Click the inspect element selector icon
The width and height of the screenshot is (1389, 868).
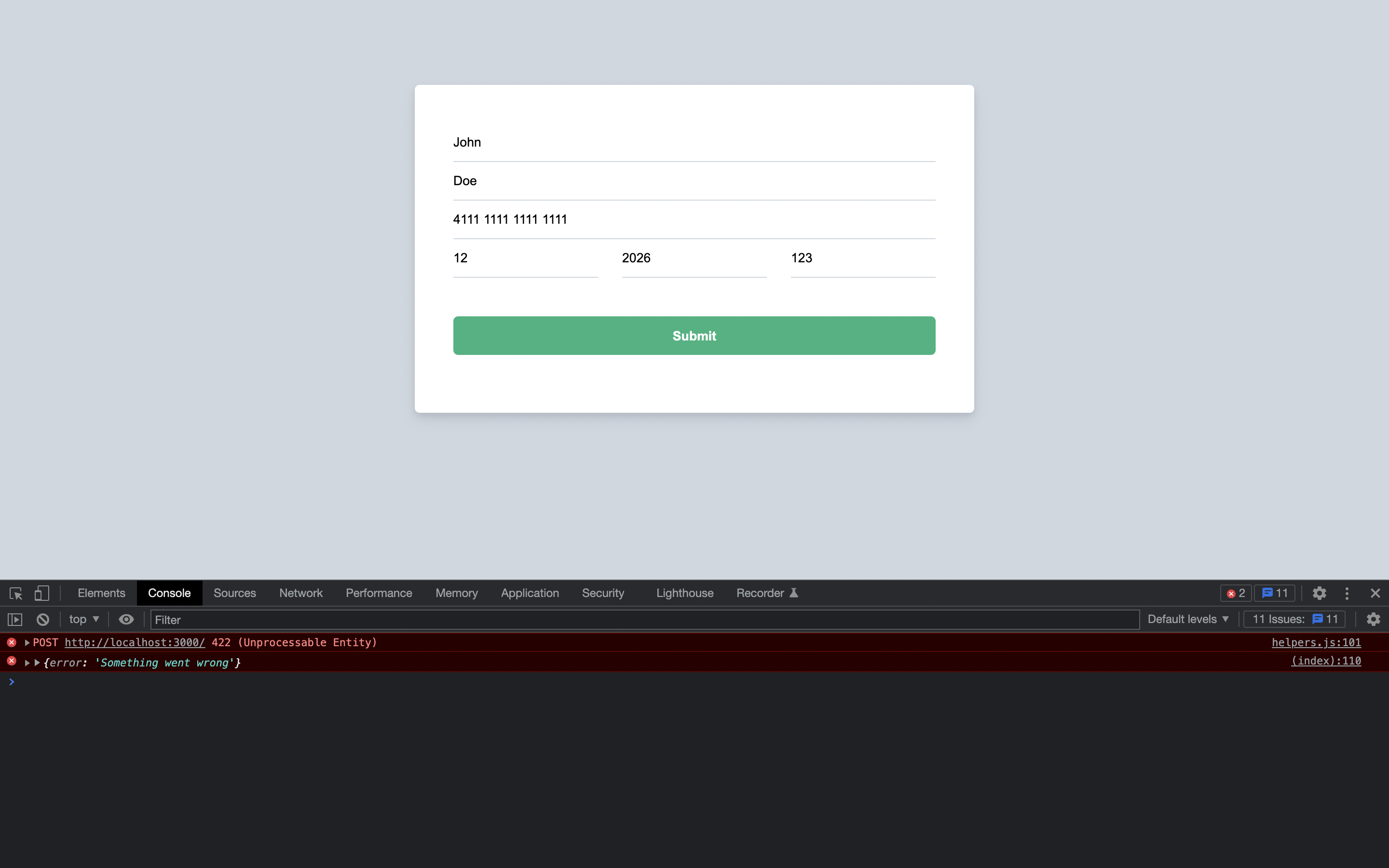click(x=15, y=593)
